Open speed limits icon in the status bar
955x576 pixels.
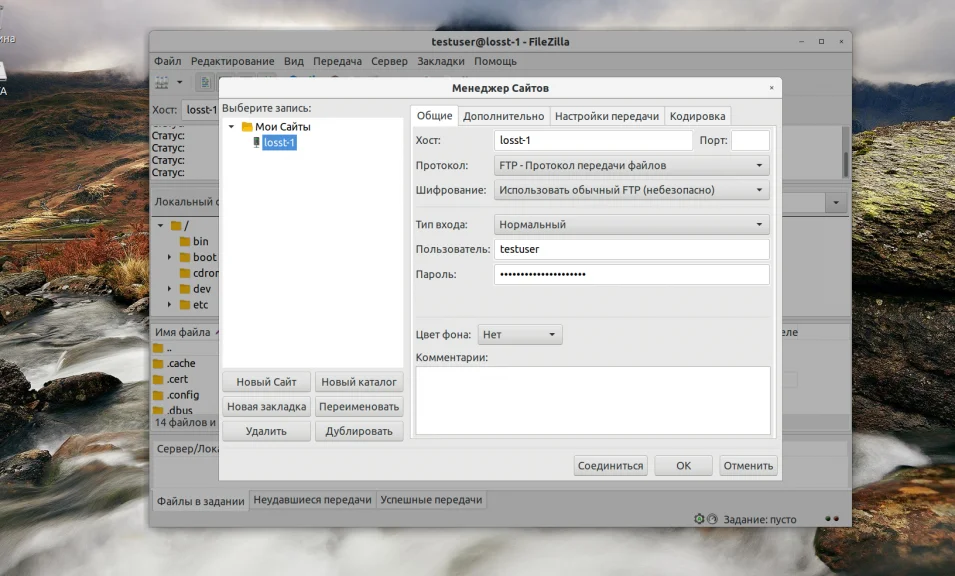712,519
